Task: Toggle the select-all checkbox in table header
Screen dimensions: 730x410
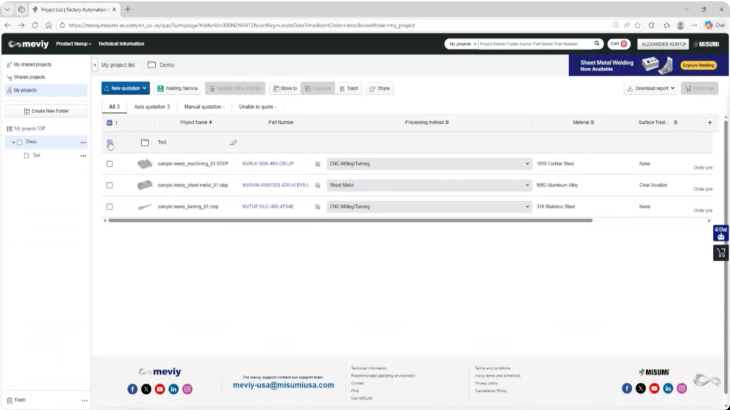Action: [110, 122]
